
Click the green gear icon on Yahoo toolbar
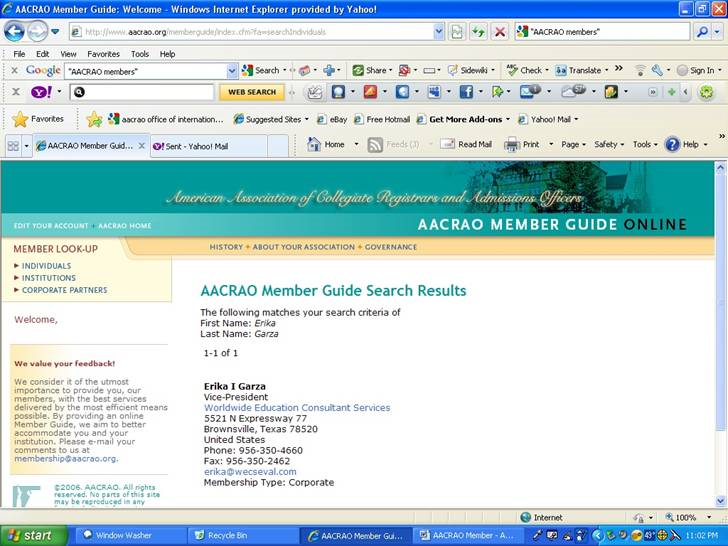pyautogui.click(x=706, y=92)
